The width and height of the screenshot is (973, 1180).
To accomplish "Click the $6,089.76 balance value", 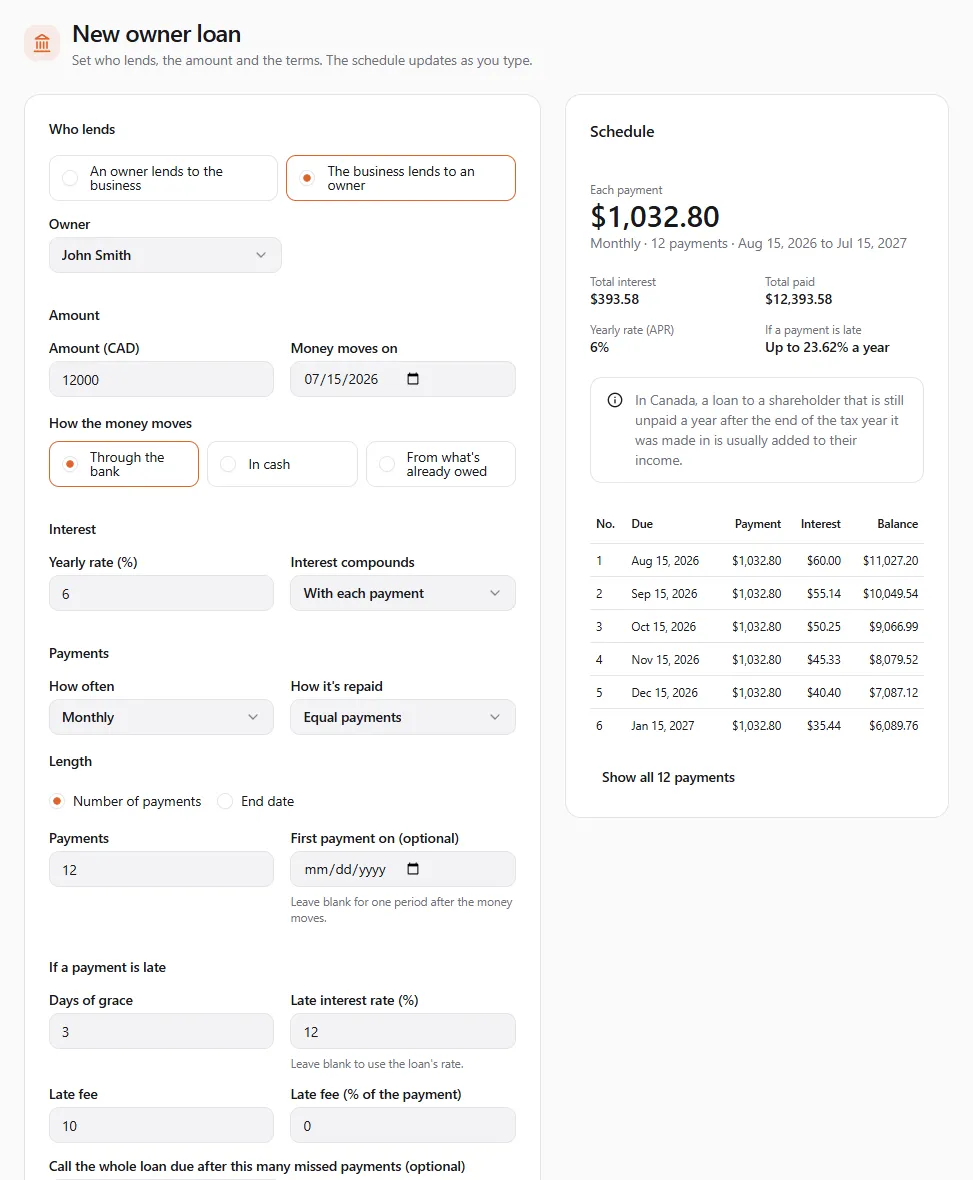I will coord(893,726).
